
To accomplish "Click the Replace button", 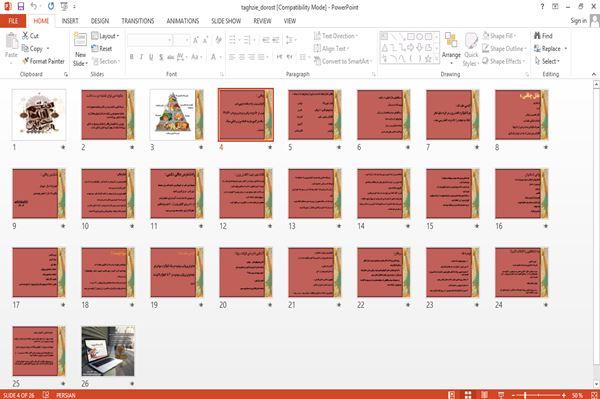I will tap(550, 49).
